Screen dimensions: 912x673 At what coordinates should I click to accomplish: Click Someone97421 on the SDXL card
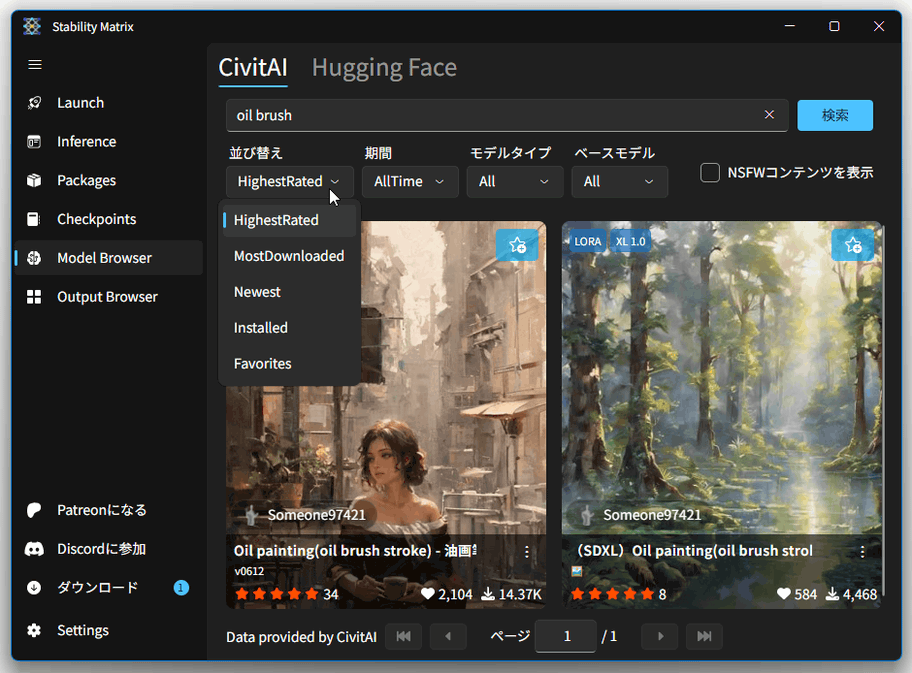coord(652,515)
